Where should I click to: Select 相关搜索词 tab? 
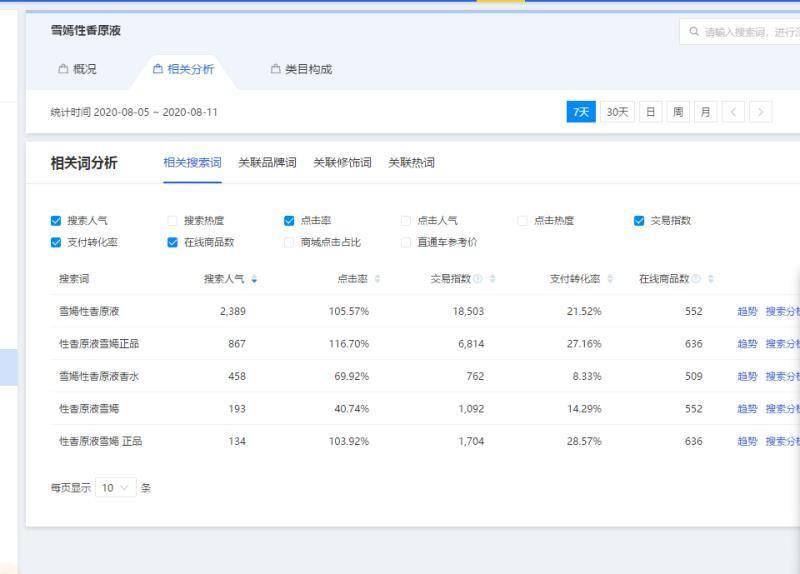click(x=192, y=163)
